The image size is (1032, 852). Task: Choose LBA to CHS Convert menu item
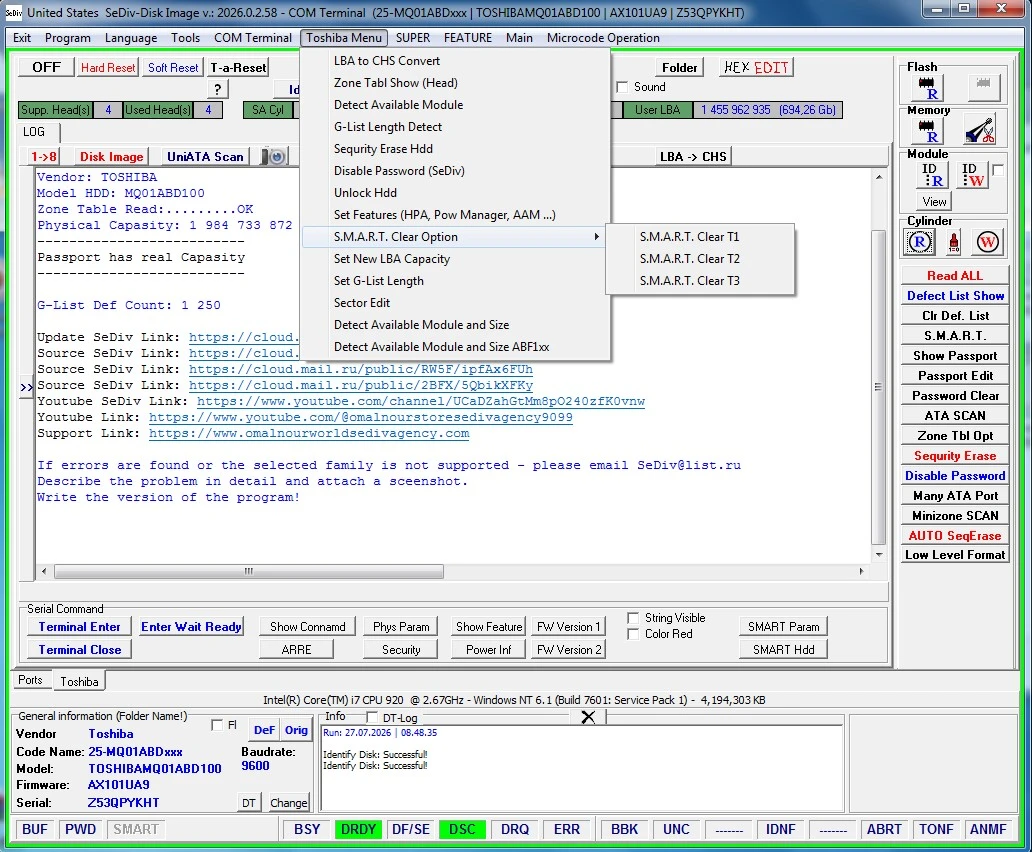453,61
